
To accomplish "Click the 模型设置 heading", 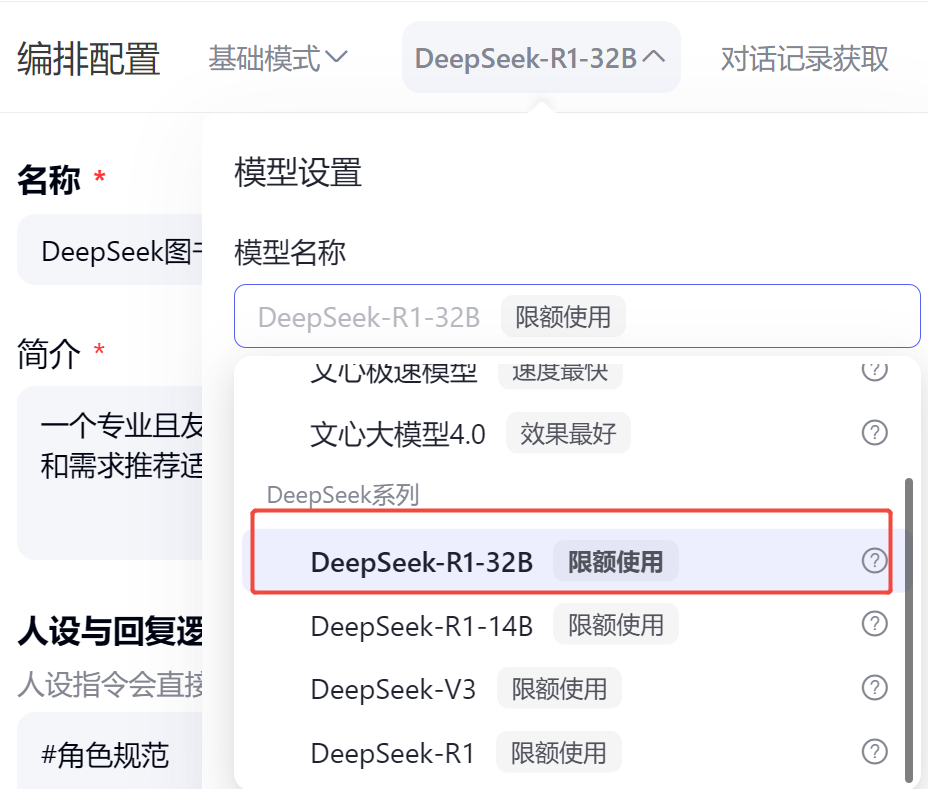I will [x=298, y=172].
